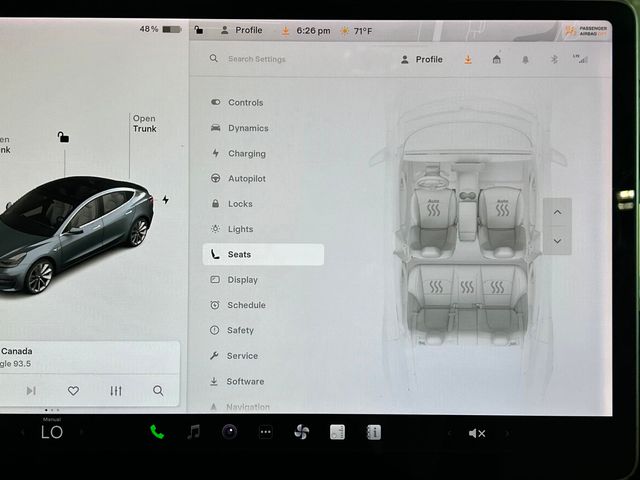Toggle rear left seat heater

click(x=436, y=287)
